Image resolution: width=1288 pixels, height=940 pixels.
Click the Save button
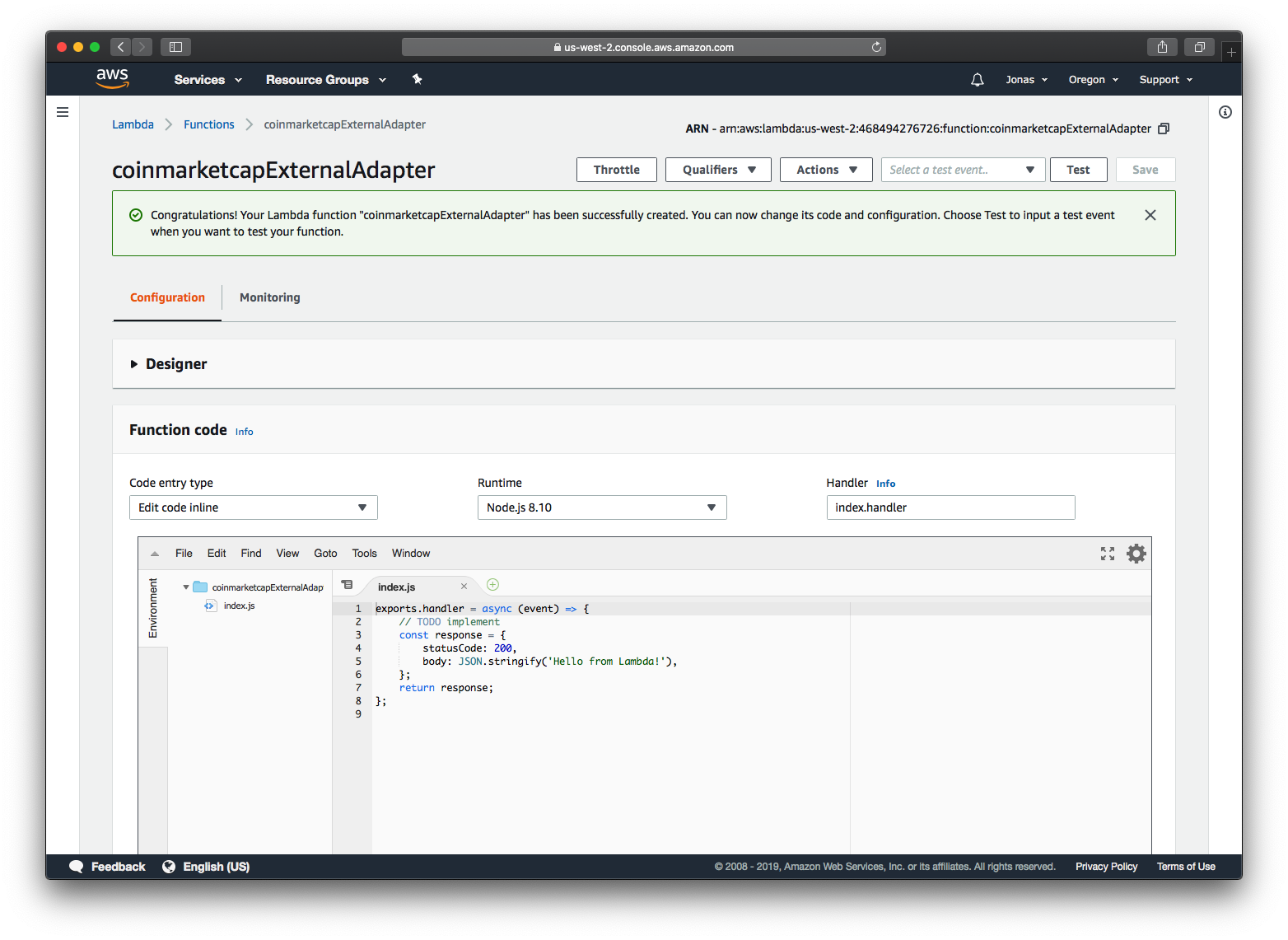click(1146, 170)
